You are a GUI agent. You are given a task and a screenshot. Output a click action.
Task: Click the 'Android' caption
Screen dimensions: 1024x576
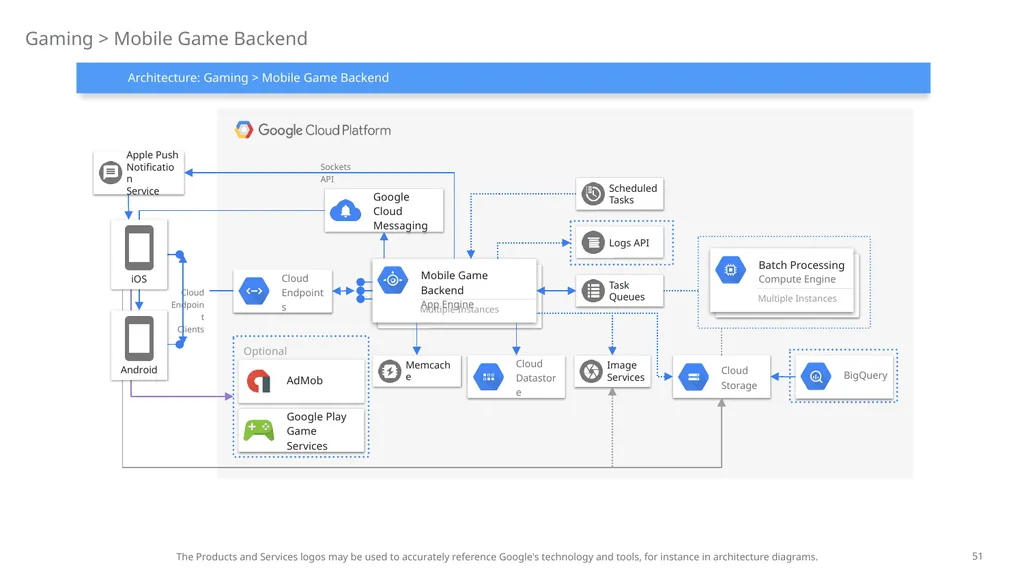pos(138,370)
